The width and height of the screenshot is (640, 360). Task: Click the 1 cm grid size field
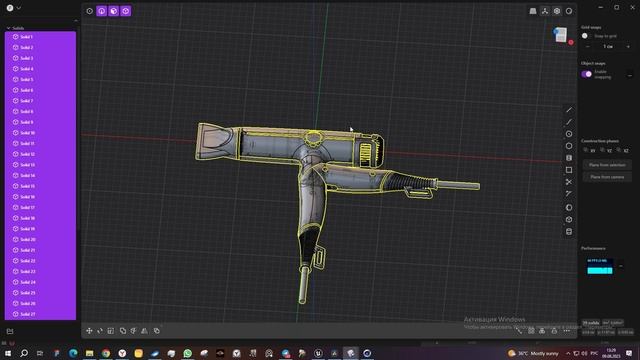[608, 47]
